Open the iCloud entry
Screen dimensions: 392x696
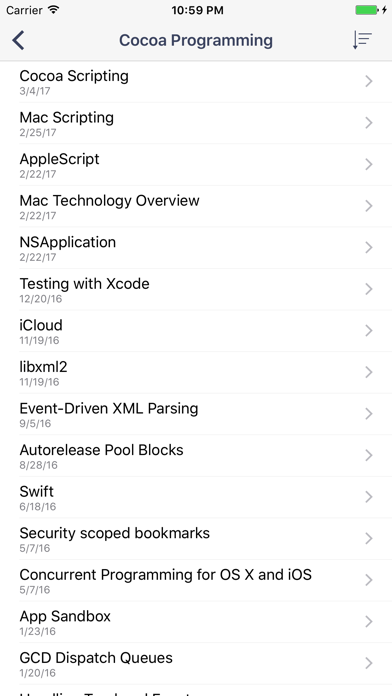pos(196,331)
